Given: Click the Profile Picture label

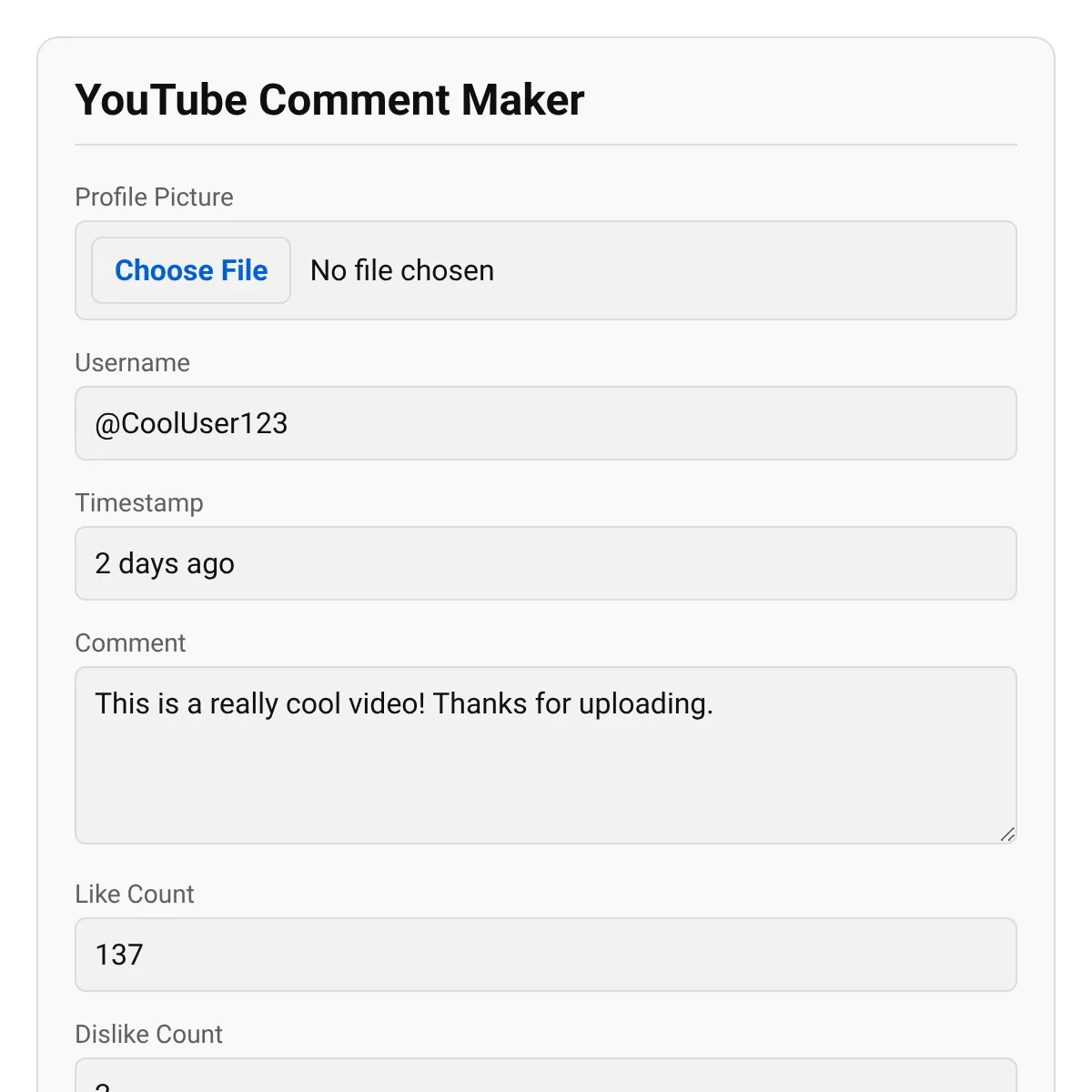Looking at the screenshot, I should coord(154,197).
